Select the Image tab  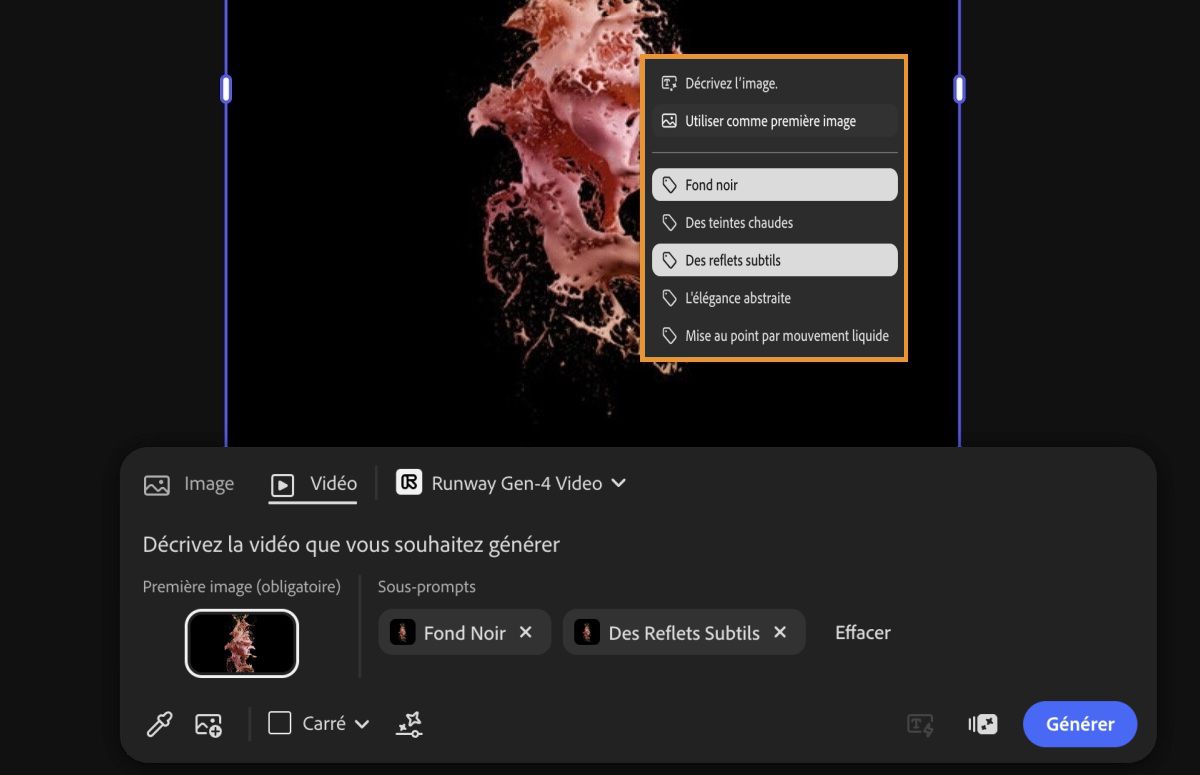[x=189, y=484]
